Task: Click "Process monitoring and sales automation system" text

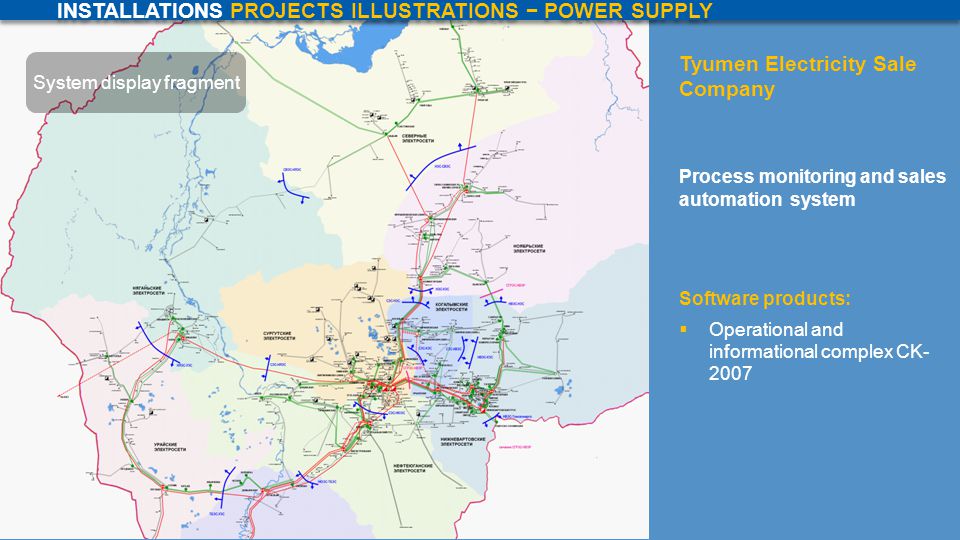Action: [812, 187]
